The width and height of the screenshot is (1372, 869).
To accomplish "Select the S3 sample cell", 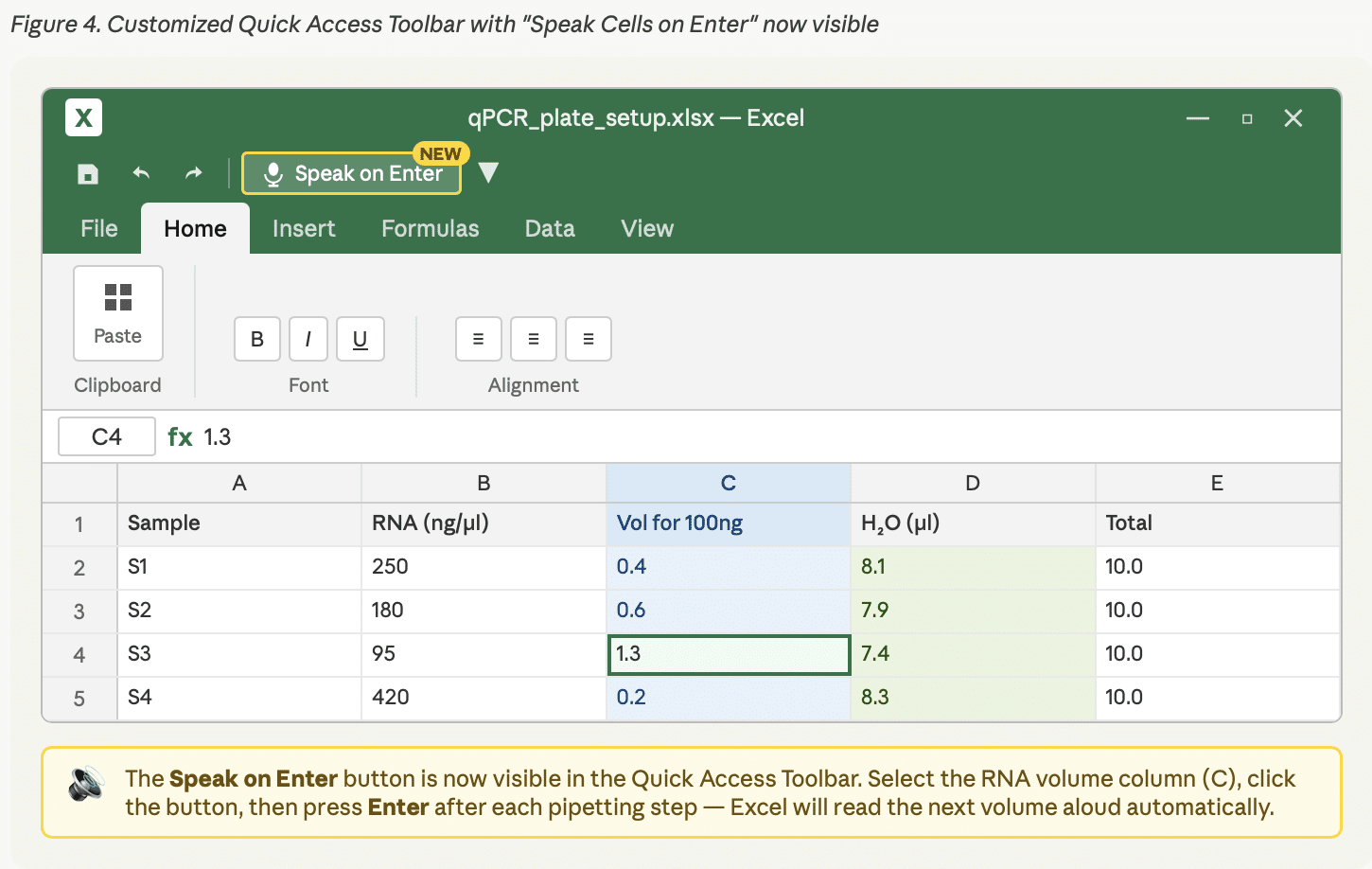I will click(239, 654).
